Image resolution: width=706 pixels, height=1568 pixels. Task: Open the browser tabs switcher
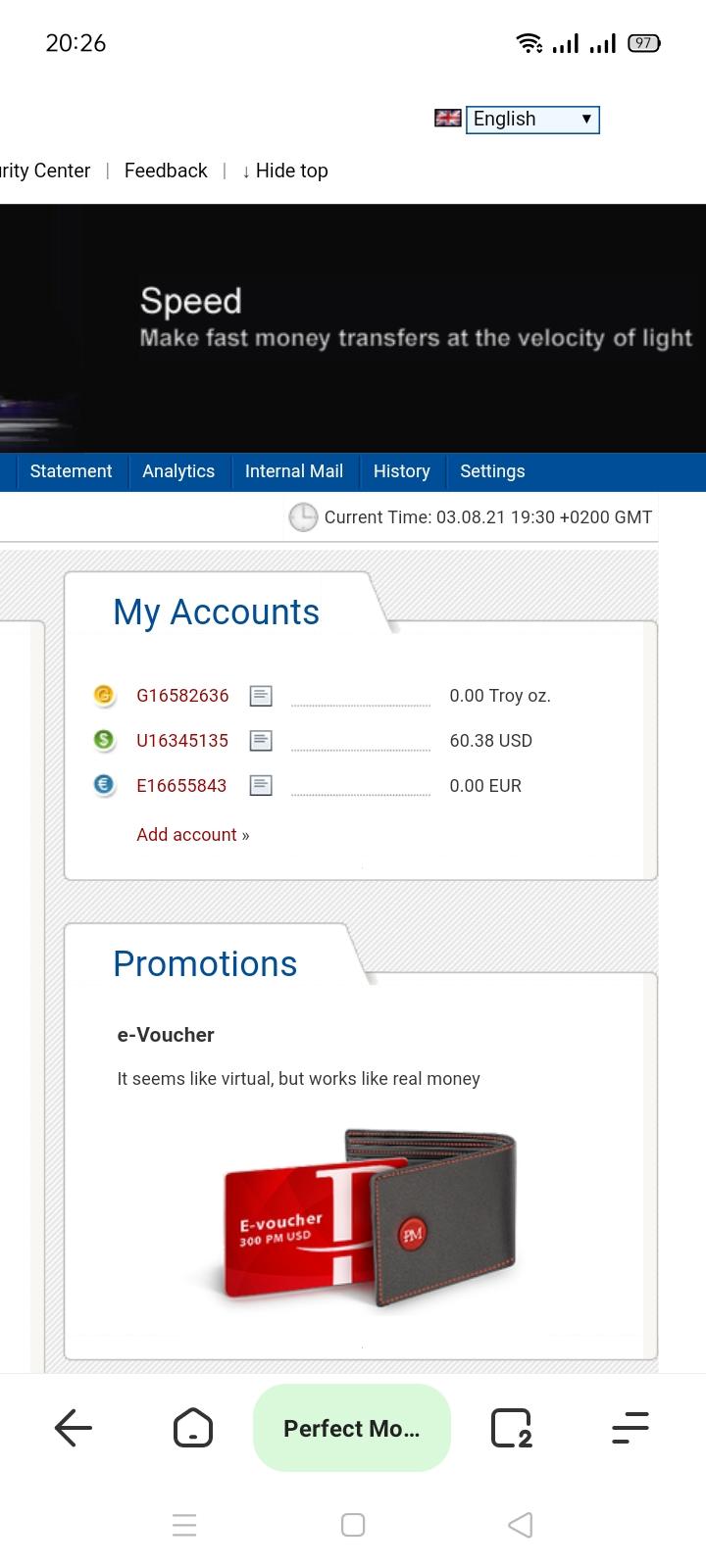pyautogui.click(x=511, y=1428)
